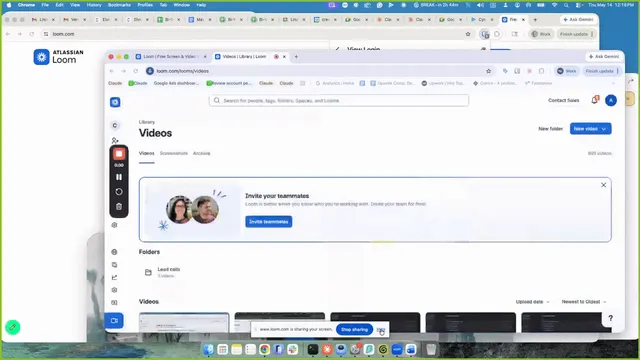Image resolution: width=640 pixels, height=360 pixels.
Task: Click the blue camera record button in the sidebar
Action: (x=114, y=321)
